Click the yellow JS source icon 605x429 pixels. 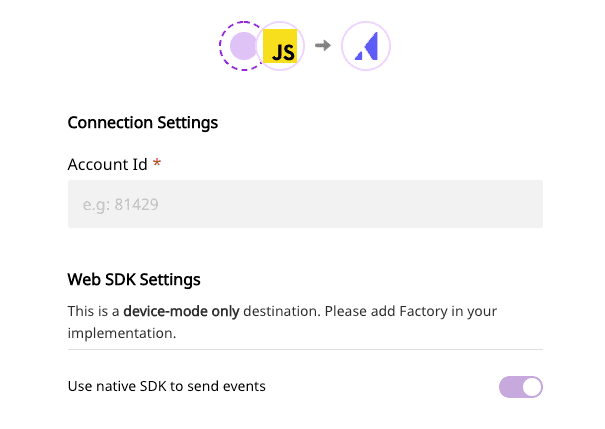pyautogui.click(x=283, y=48)
